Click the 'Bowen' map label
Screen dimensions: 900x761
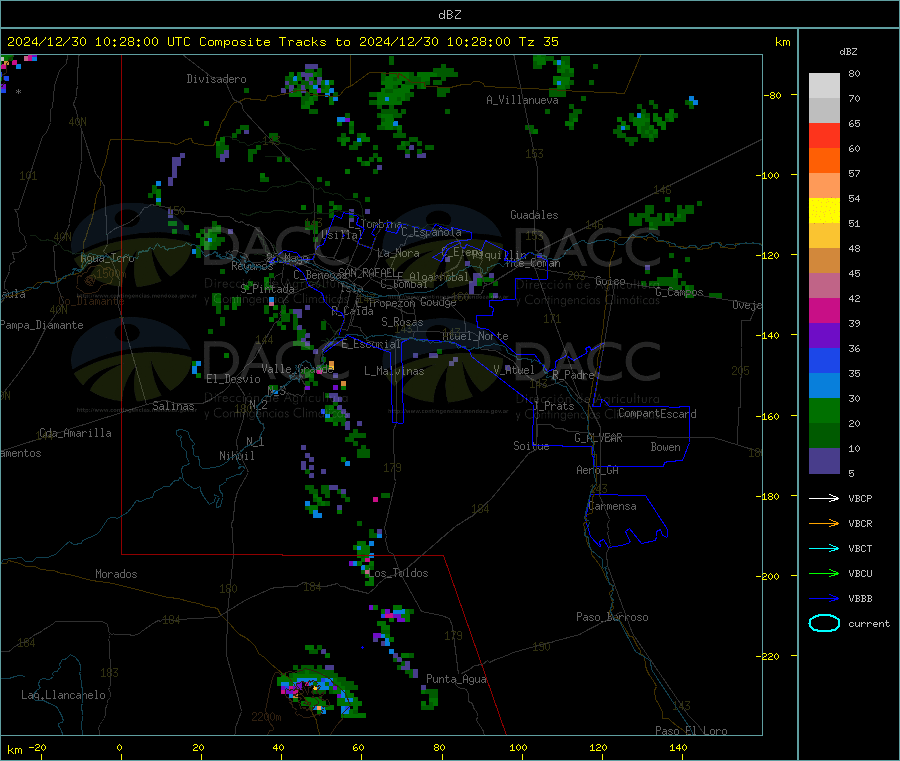click(x=665, y=447)
